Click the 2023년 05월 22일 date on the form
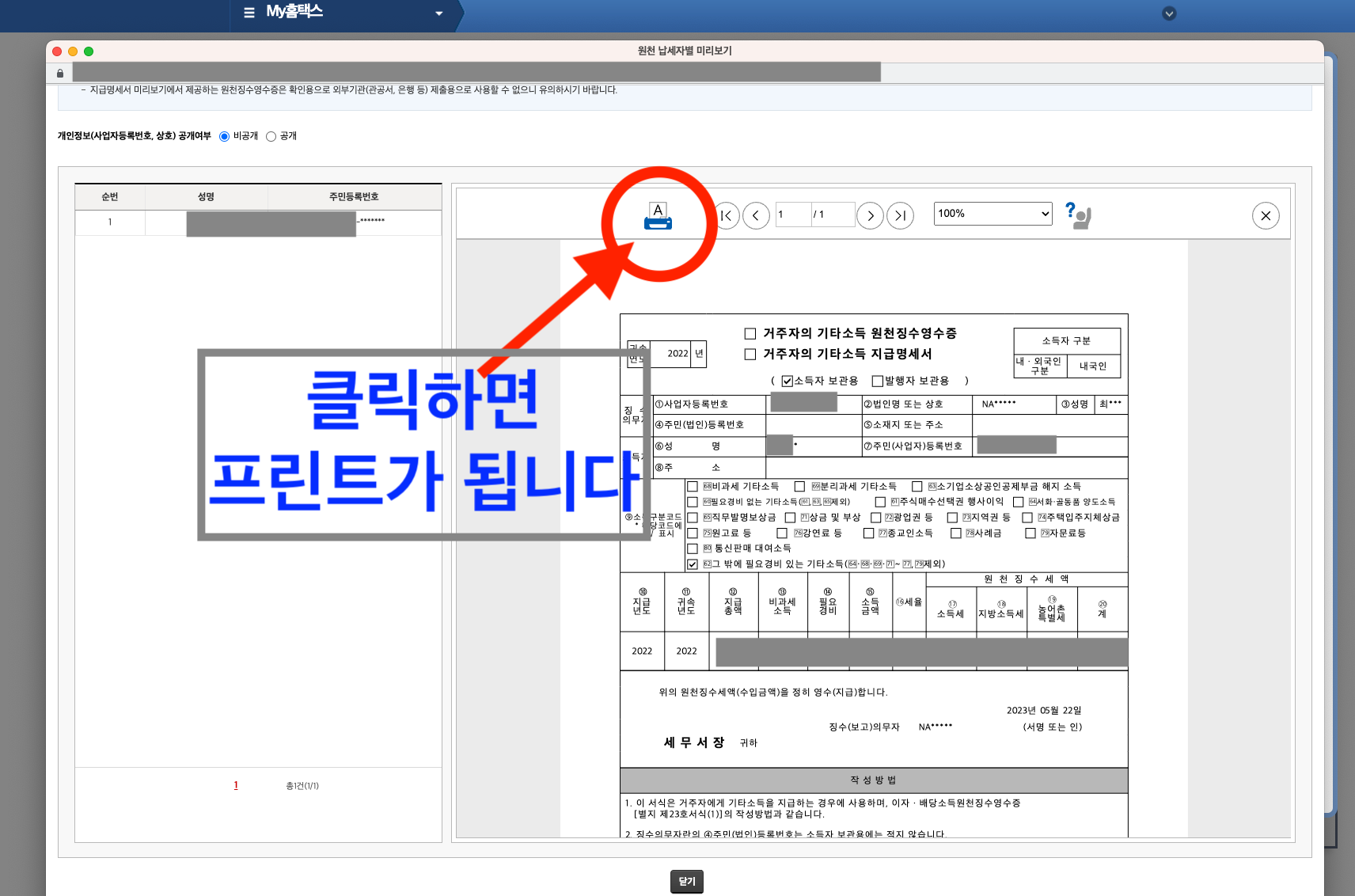 (1044, 711)
